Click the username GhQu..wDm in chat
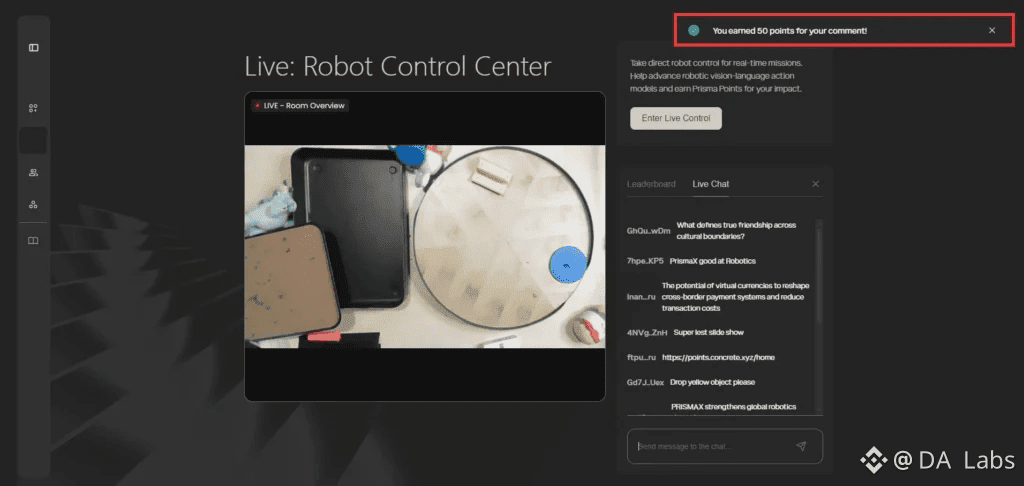1024x486 pixels. click(648, 231)
